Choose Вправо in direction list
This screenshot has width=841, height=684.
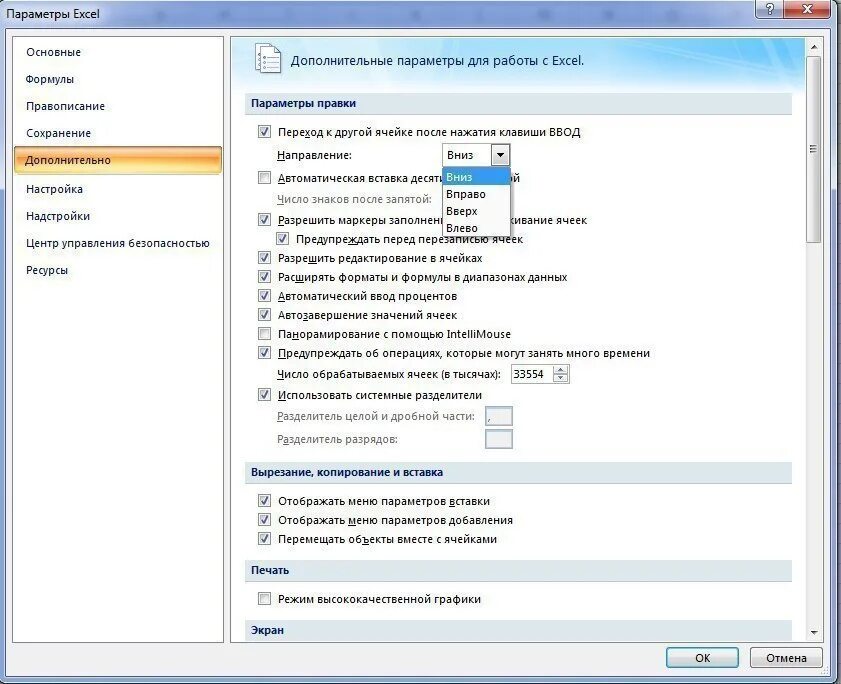click(x=476, y=194)
